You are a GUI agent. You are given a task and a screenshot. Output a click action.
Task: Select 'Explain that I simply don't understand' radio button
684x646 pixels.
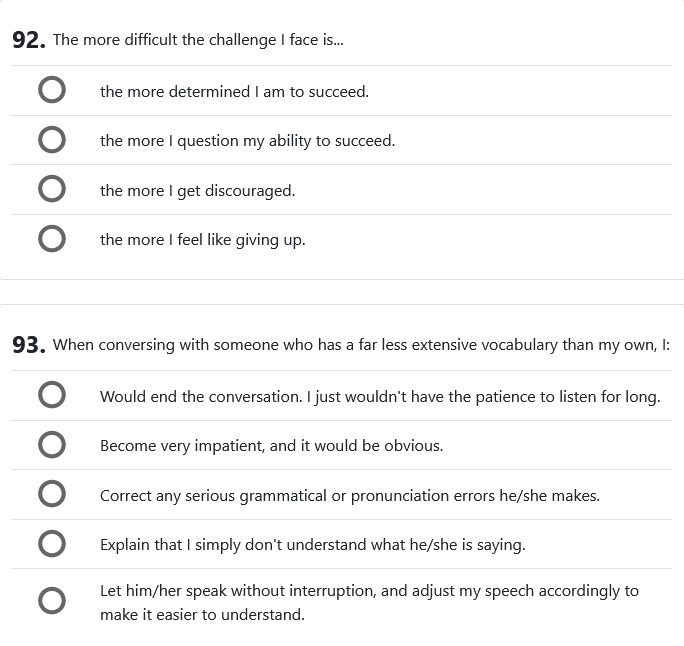coord(52,544)
